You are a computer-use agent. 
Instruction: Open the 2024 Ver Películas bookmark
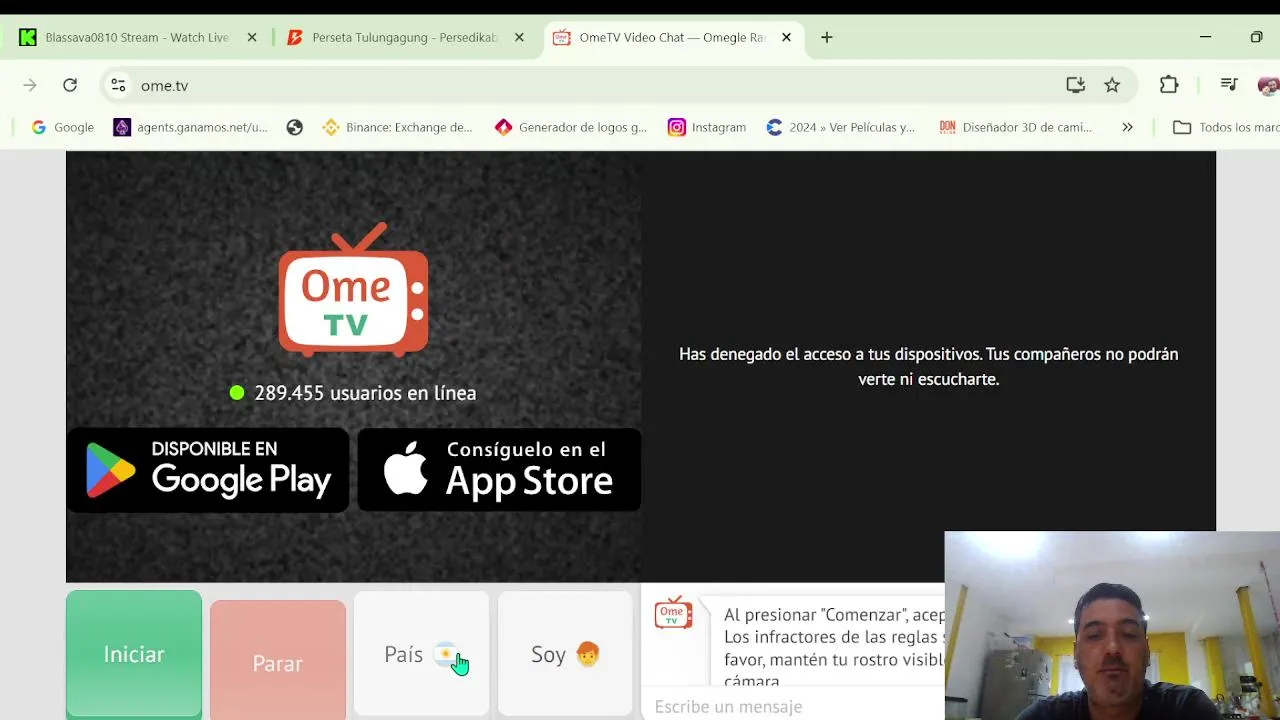[x=840, y=127]
